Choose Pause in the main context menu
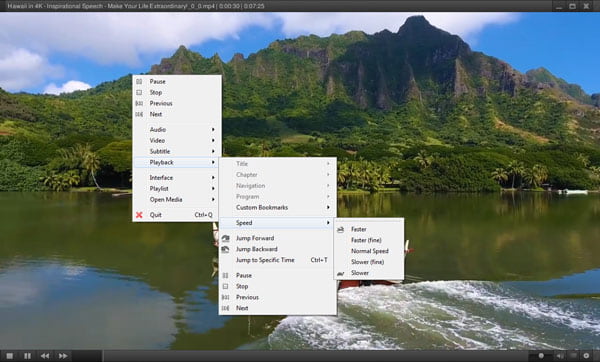 click(177, 82)
